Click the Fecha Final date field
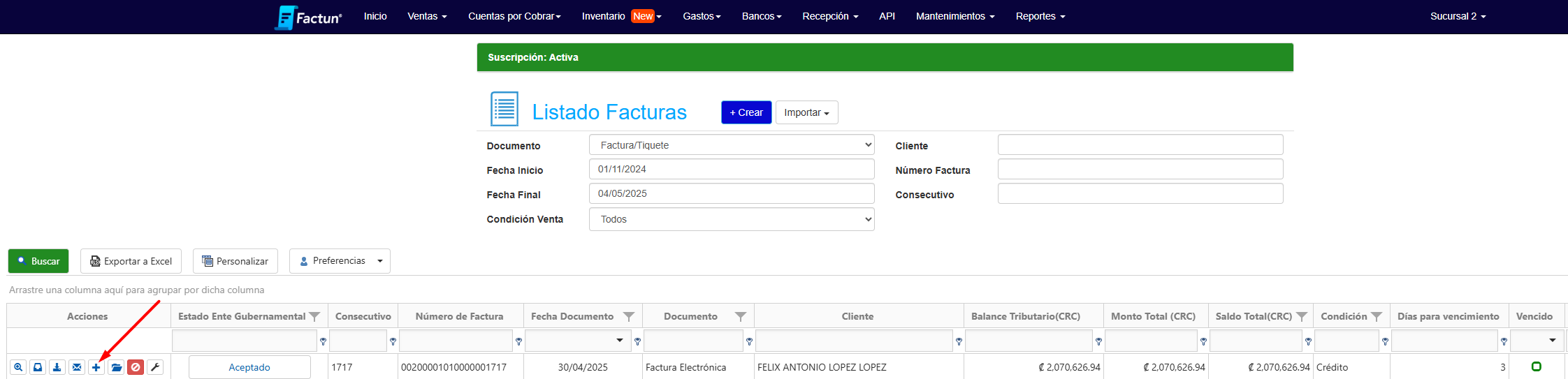Screen dimensions: 1568x379 click(x=732, y=193)
